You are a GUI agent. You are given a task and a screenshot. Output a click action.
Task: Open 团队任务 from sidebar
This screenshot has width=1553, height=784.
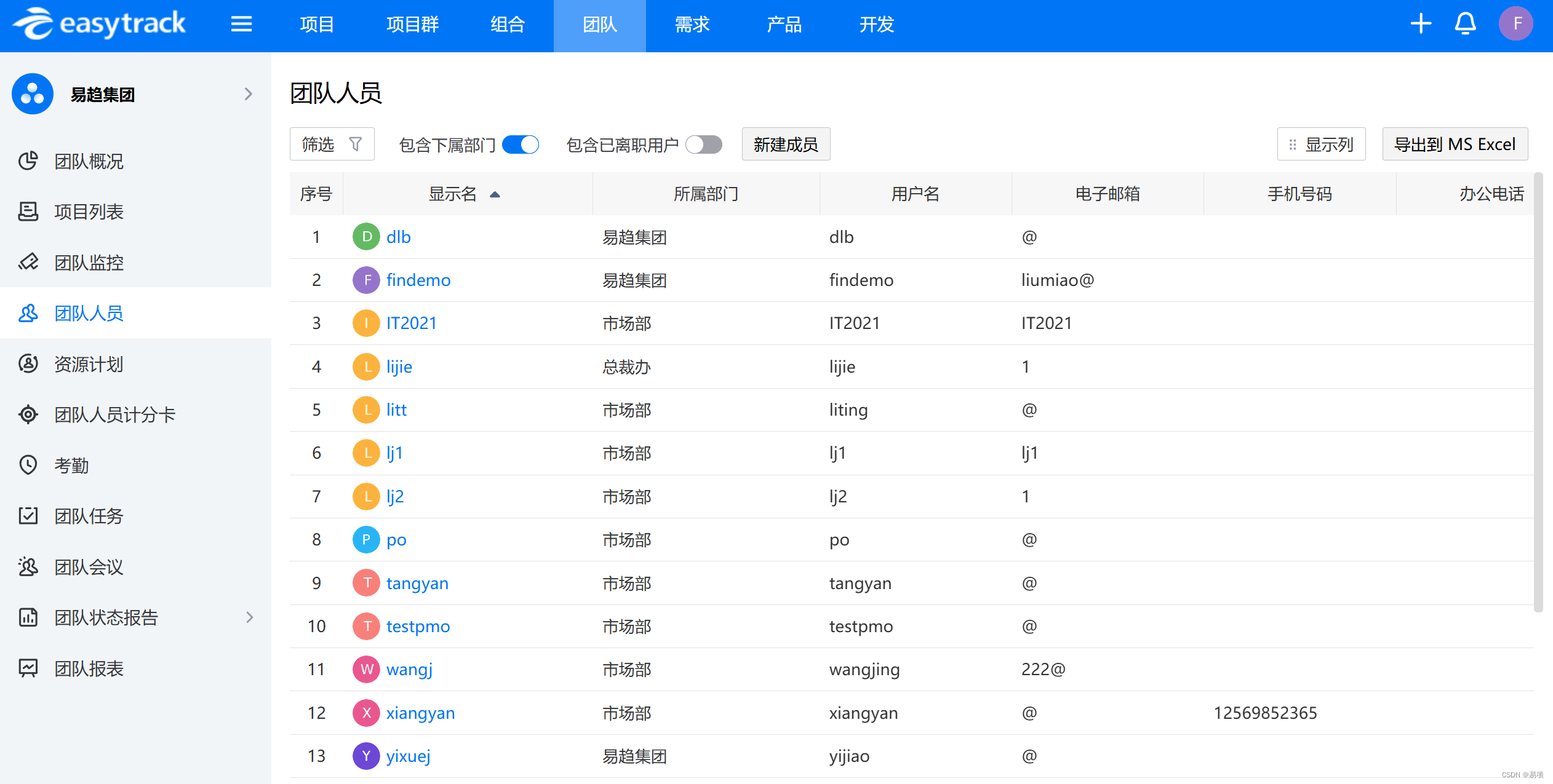click(x=135, y=516)
